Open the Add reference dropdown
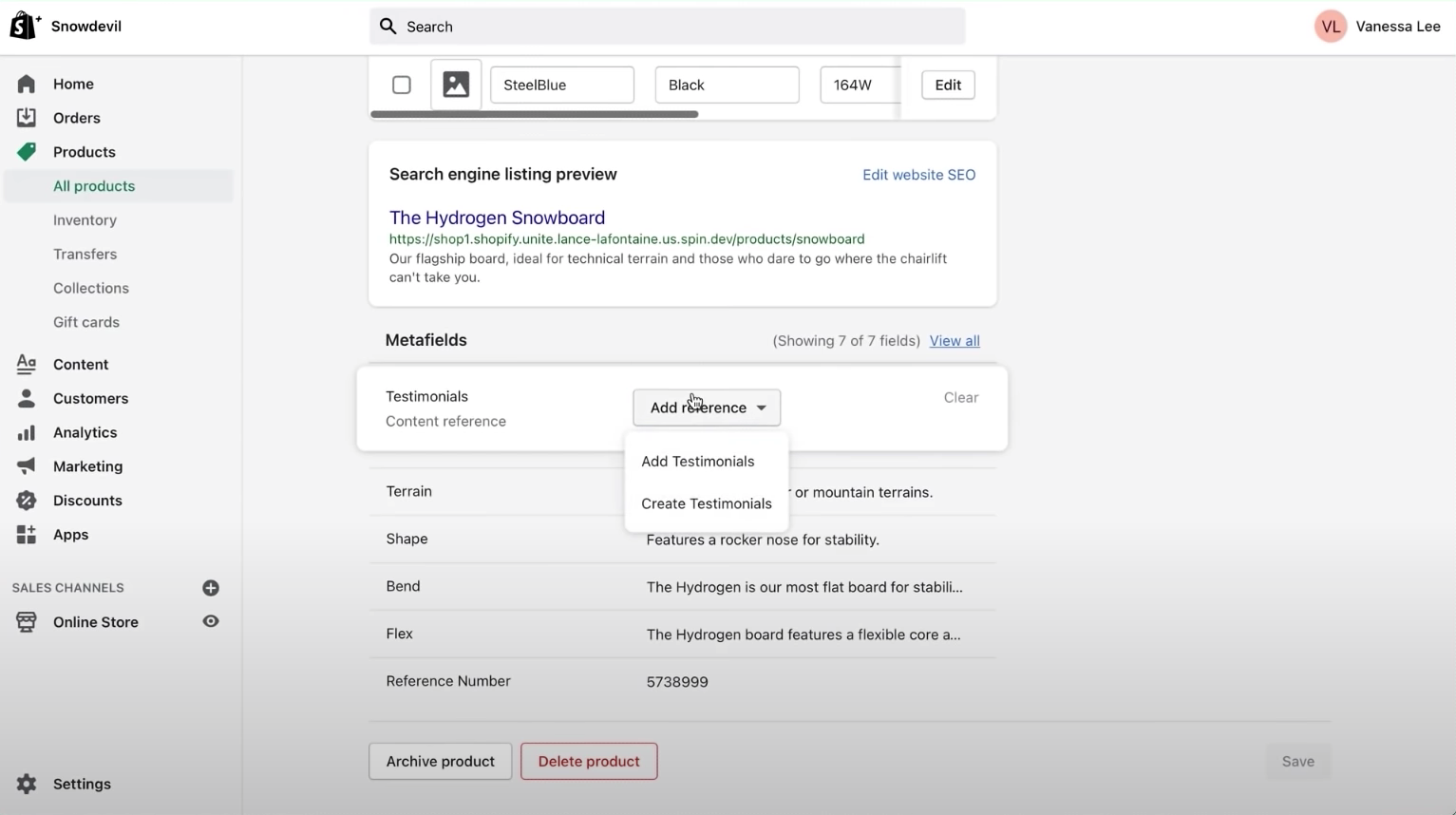The image size is (1456, 815). 707,407
